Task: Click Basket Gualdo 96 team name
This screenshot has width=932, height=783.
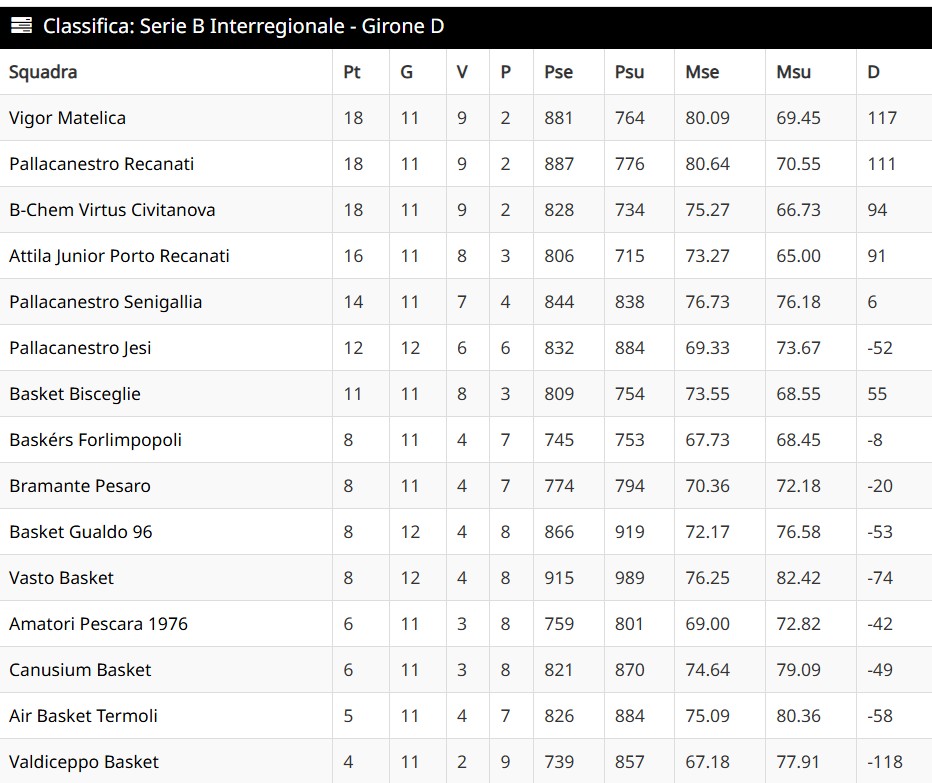Action: point(81,532)
